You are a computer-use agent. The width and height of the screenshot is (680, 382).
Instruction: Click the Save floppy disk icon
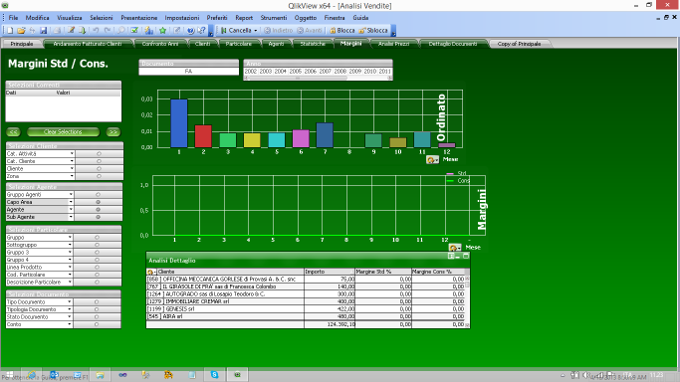[x=43, y=30]
